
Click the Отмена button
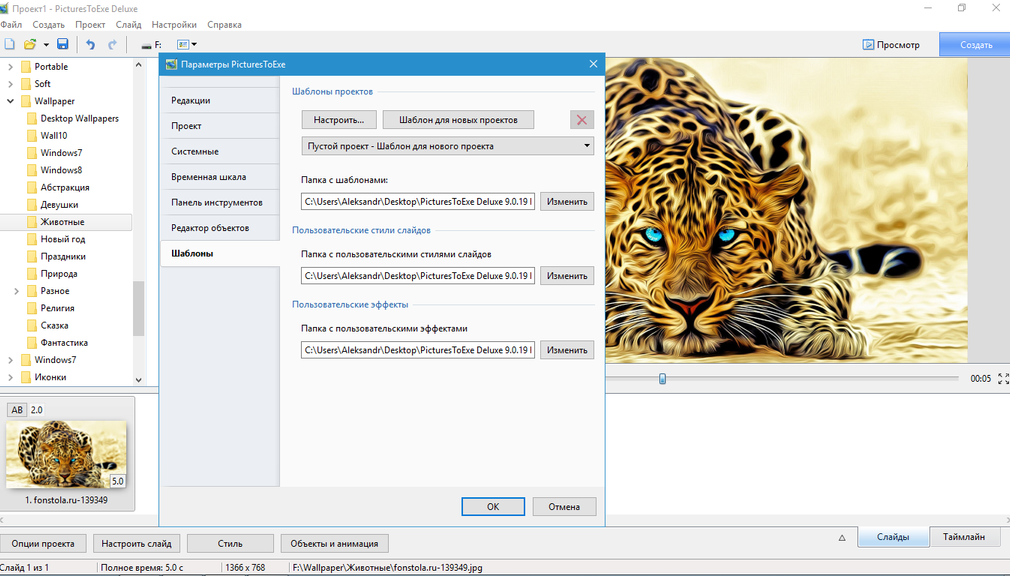point(564,506)
